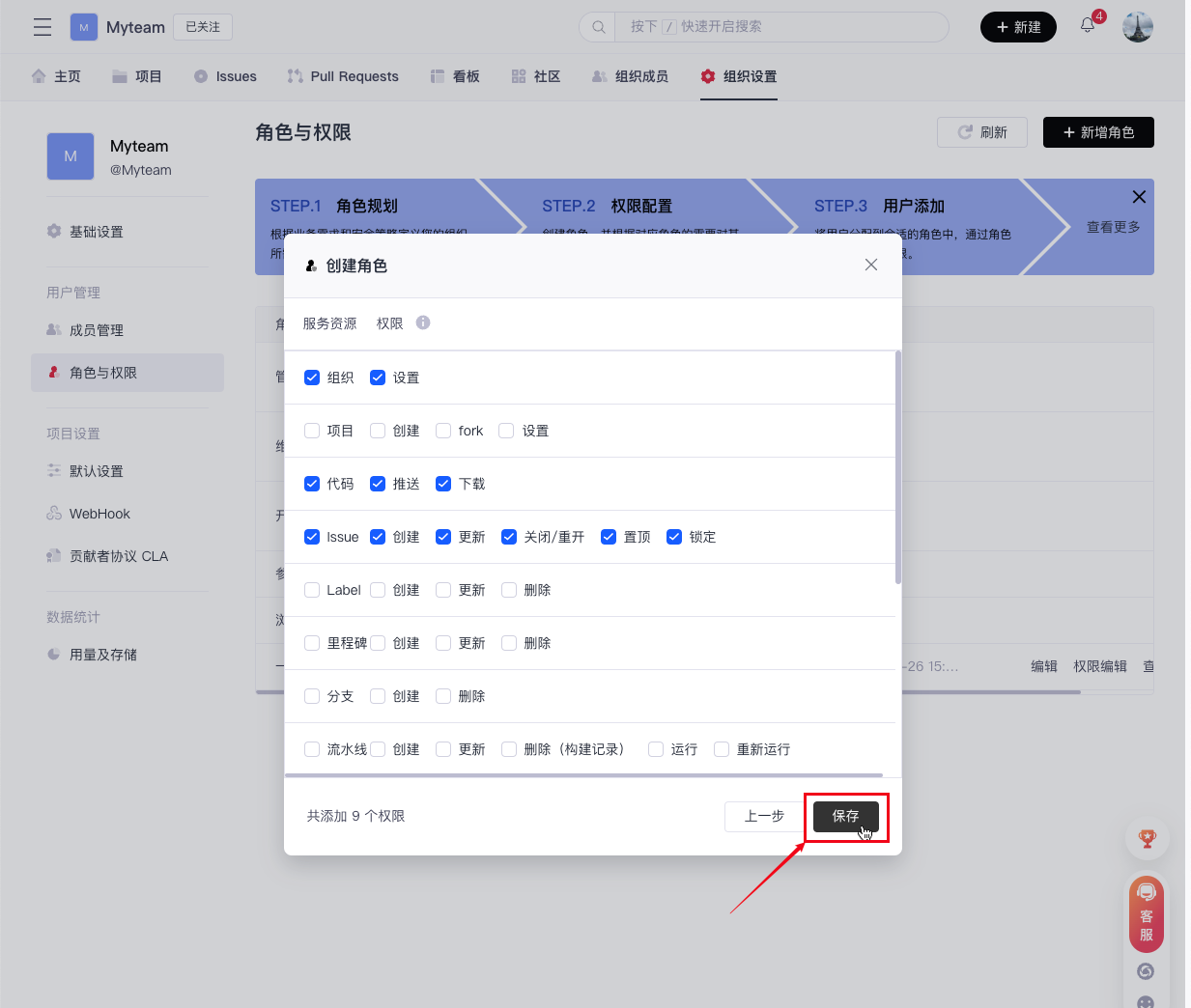Screen dimensions: 1191x1008
Task: Click the trophy icon on right edge
Action: (1147, 839)
